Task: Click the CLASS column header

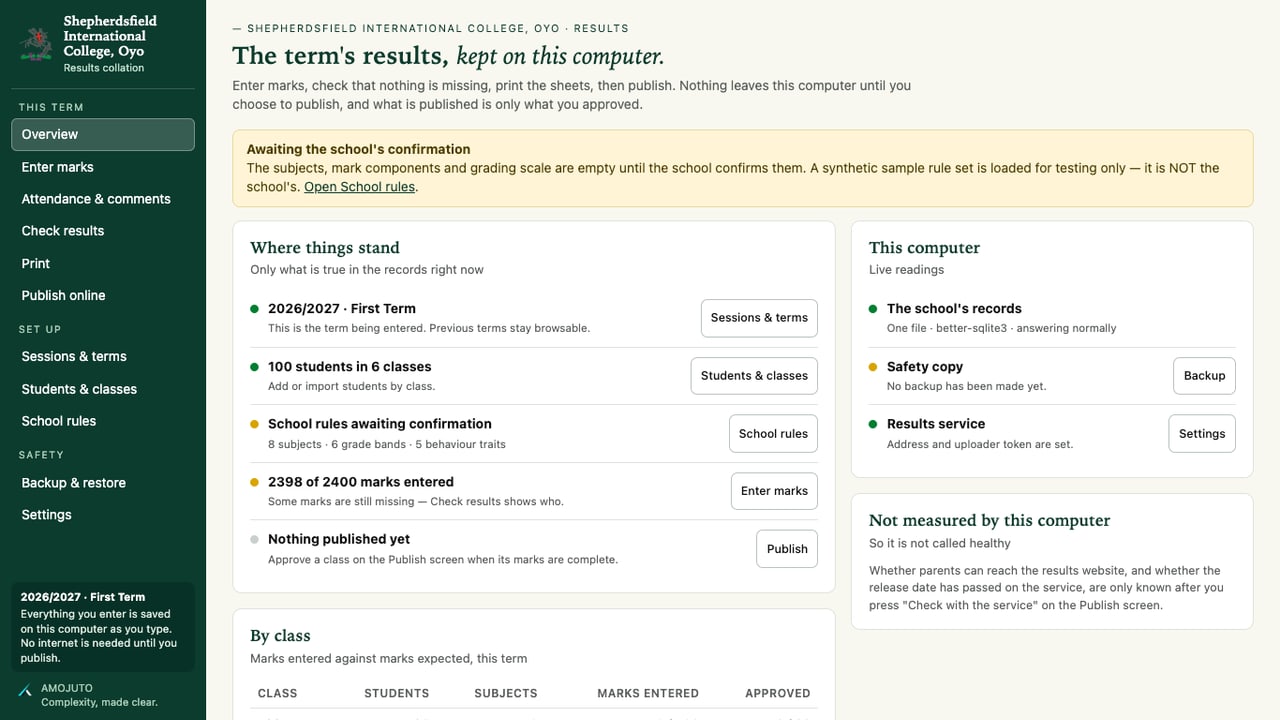Action: (278, 693)
